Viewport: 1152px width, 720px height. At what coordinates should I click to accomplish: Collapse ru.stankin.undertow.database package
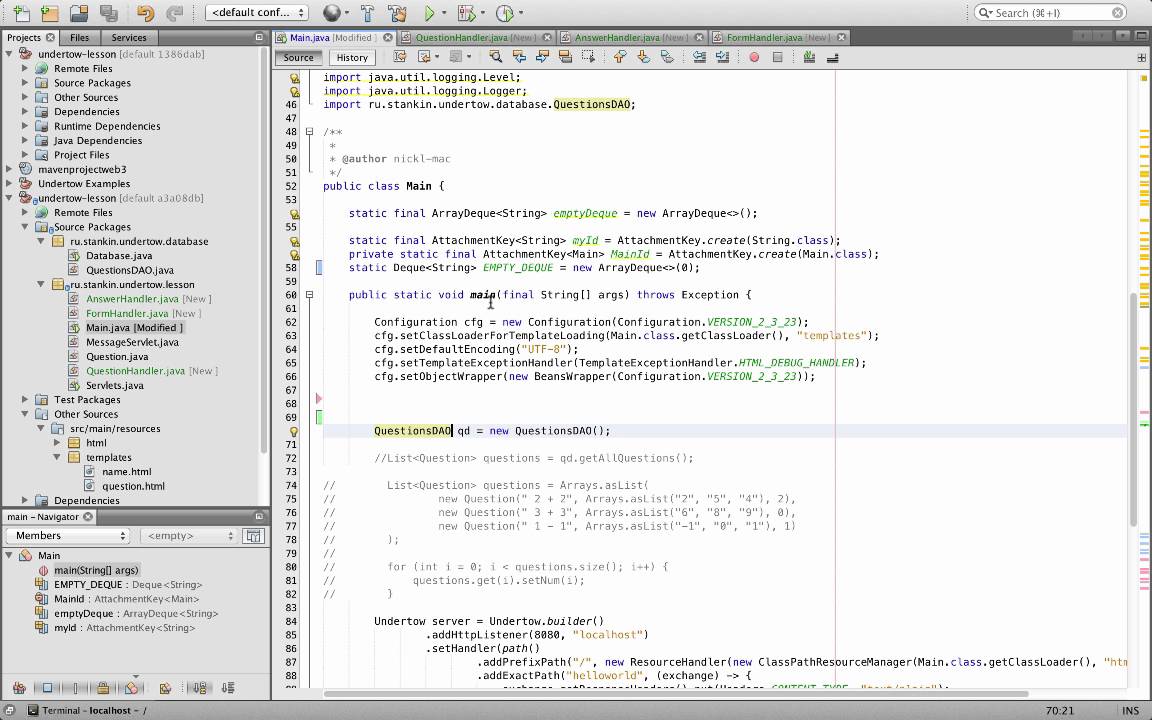click(x=41, y=241)
